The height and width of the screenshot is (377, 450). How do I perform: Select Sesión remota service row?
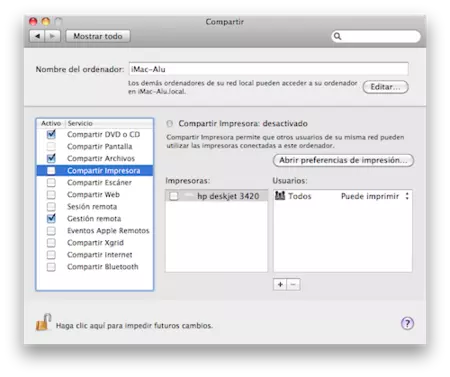click(x=95, y=206)
